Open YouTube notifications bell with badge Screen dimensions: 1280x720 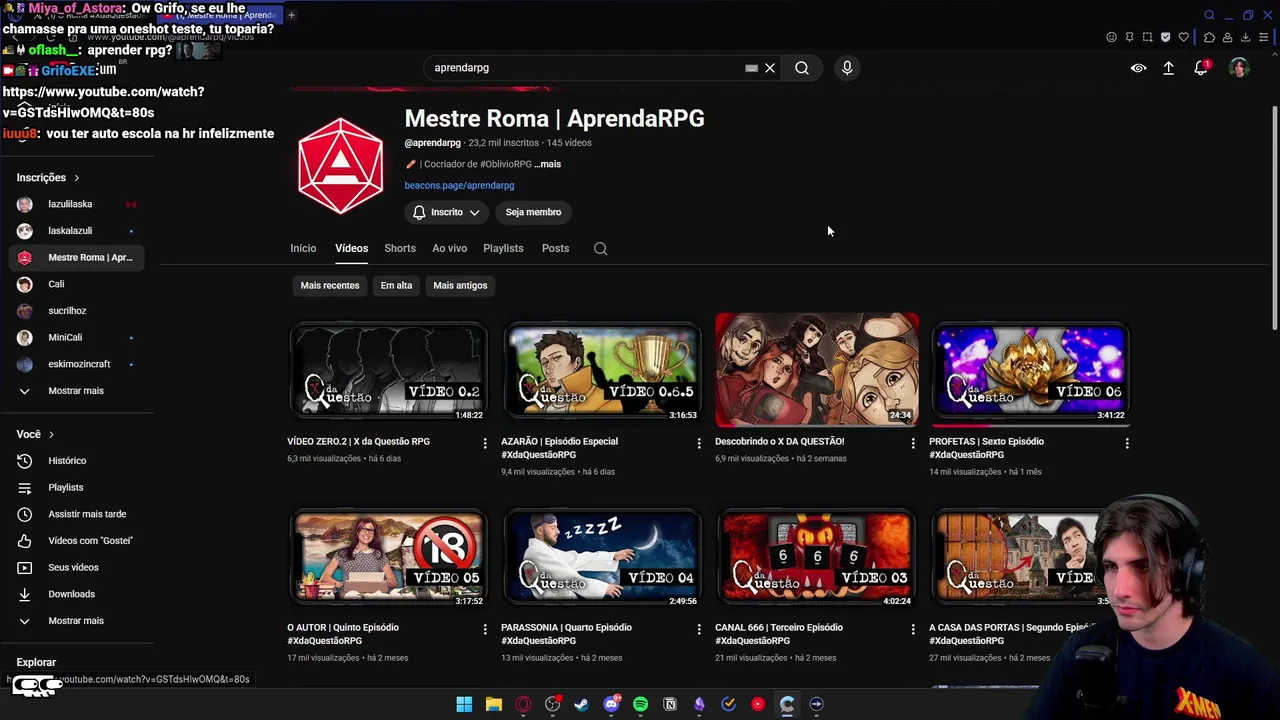tap(1201, 68)
